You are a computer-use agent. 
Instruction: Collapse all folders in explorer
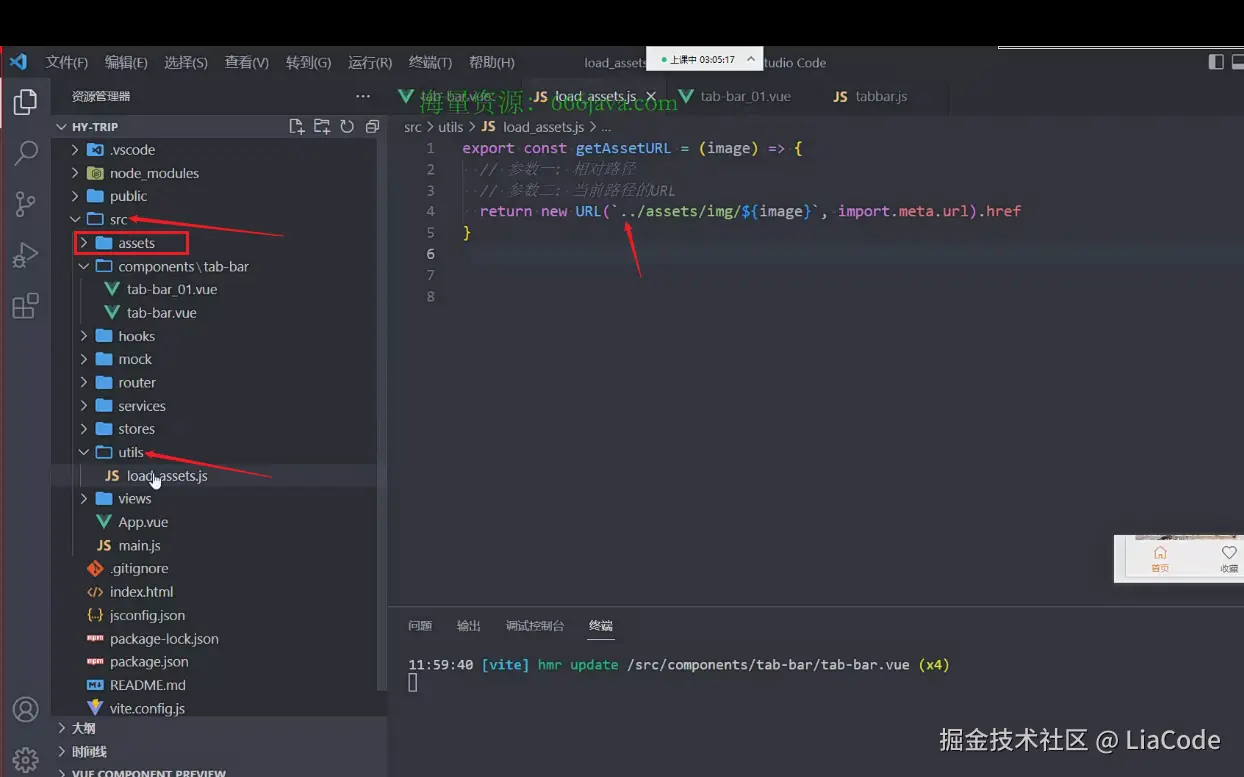pos(372,126)
